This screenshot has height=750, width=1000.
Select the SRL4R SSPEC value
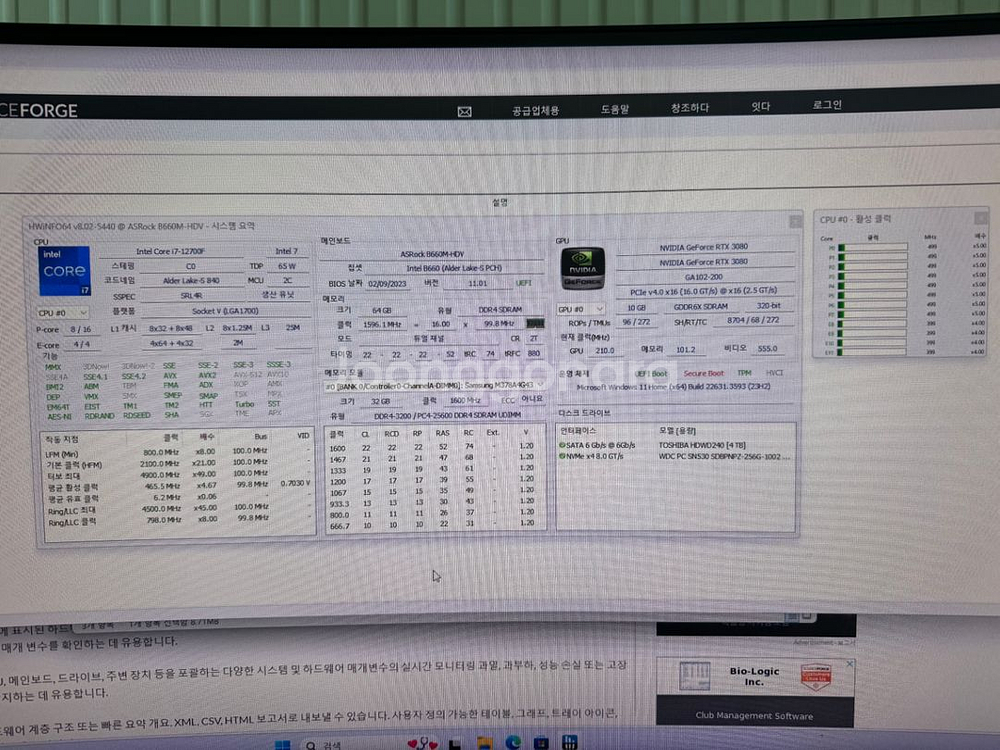tap(191, 296)
